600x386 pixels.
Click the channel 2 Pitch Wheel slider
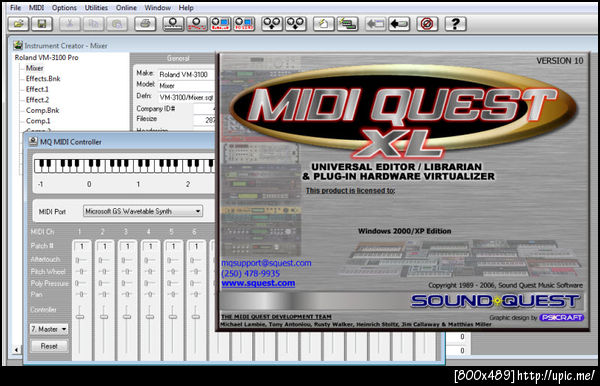pyautogui.click(x=104, y=272)
